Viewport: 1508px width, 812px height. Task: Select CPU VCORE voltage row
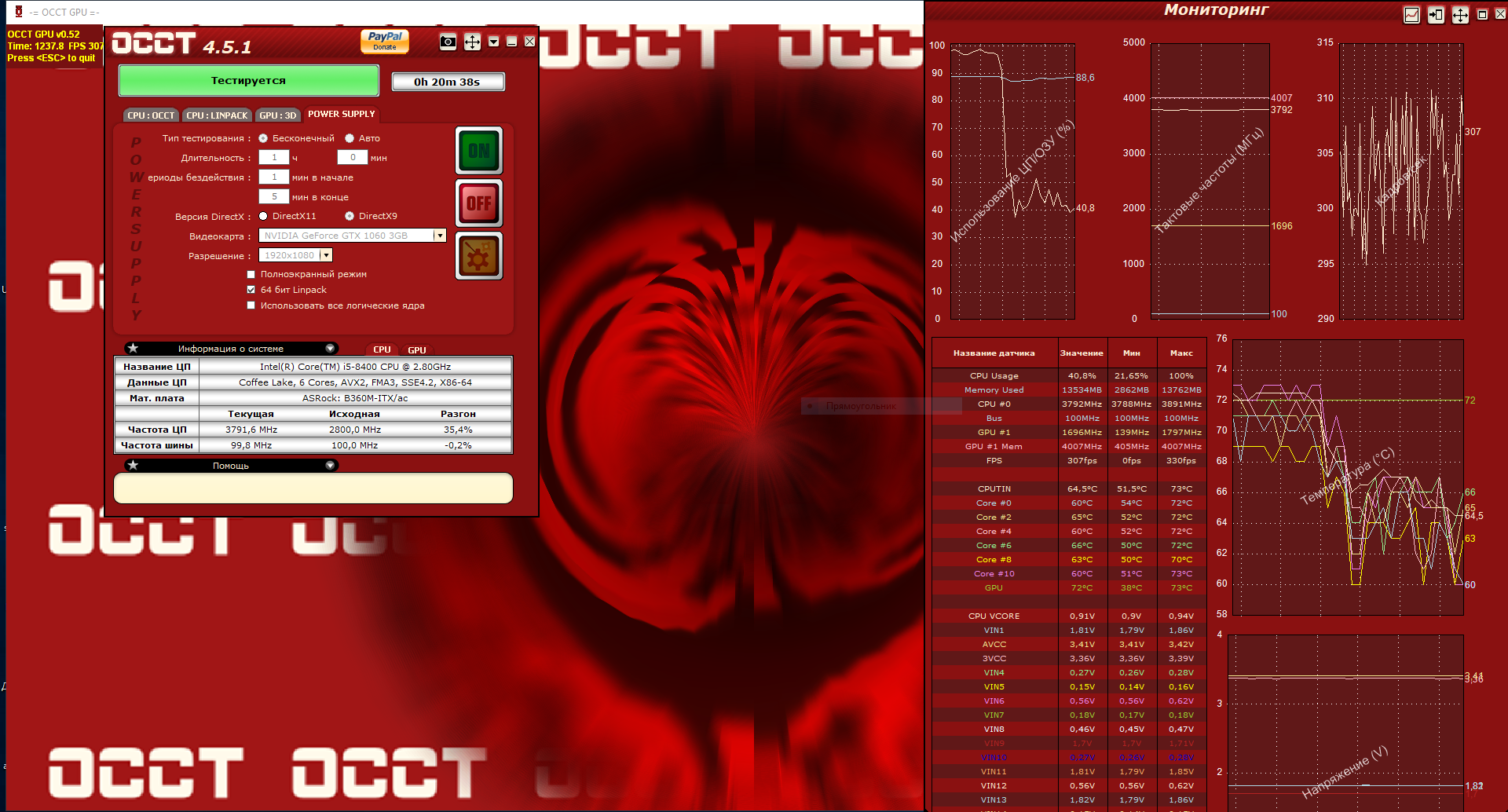(x=1069, y=616)
